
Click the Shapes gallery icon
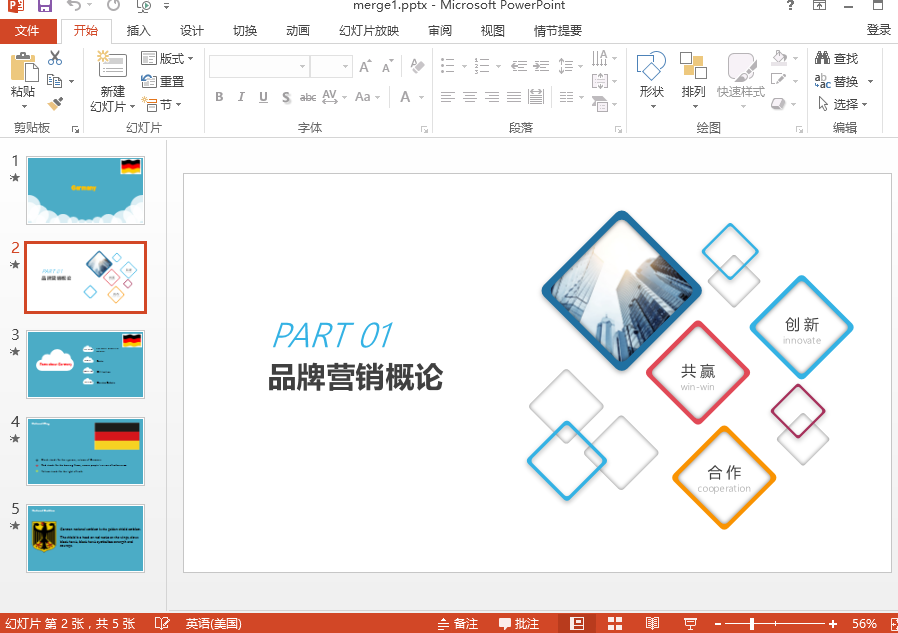(651, 66)
